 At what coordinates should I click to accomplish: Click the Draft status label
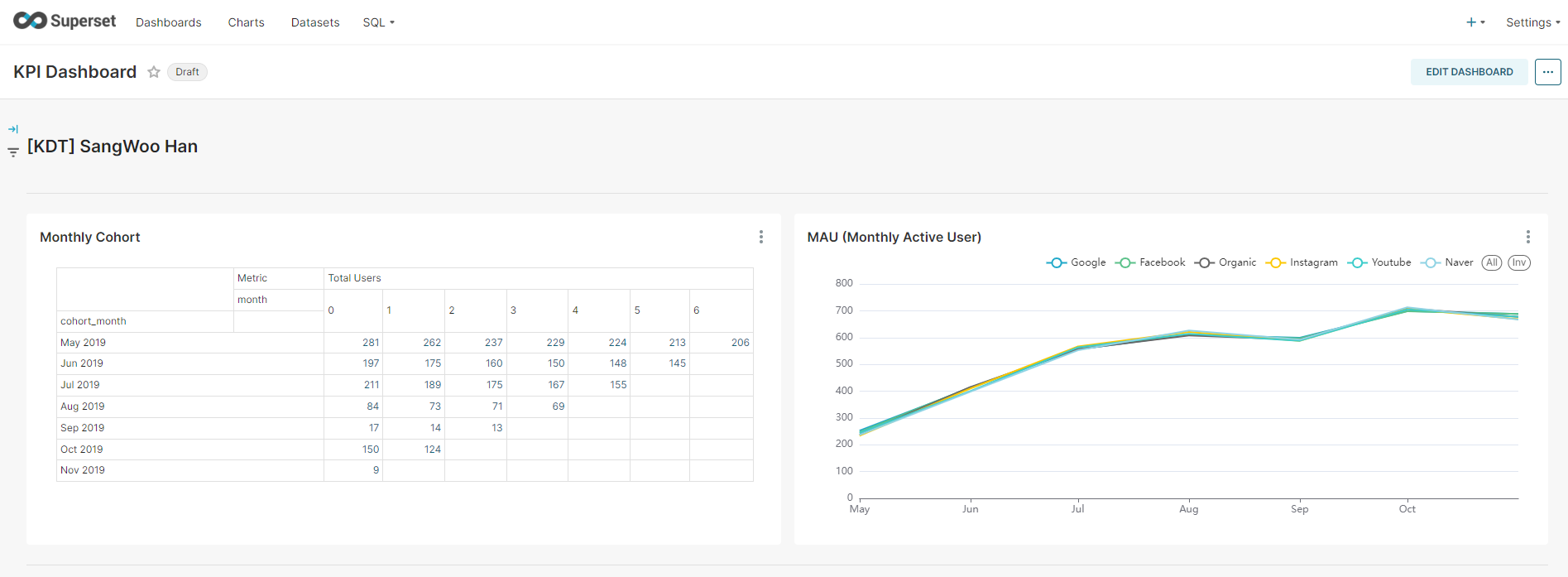tap(187, 72)
